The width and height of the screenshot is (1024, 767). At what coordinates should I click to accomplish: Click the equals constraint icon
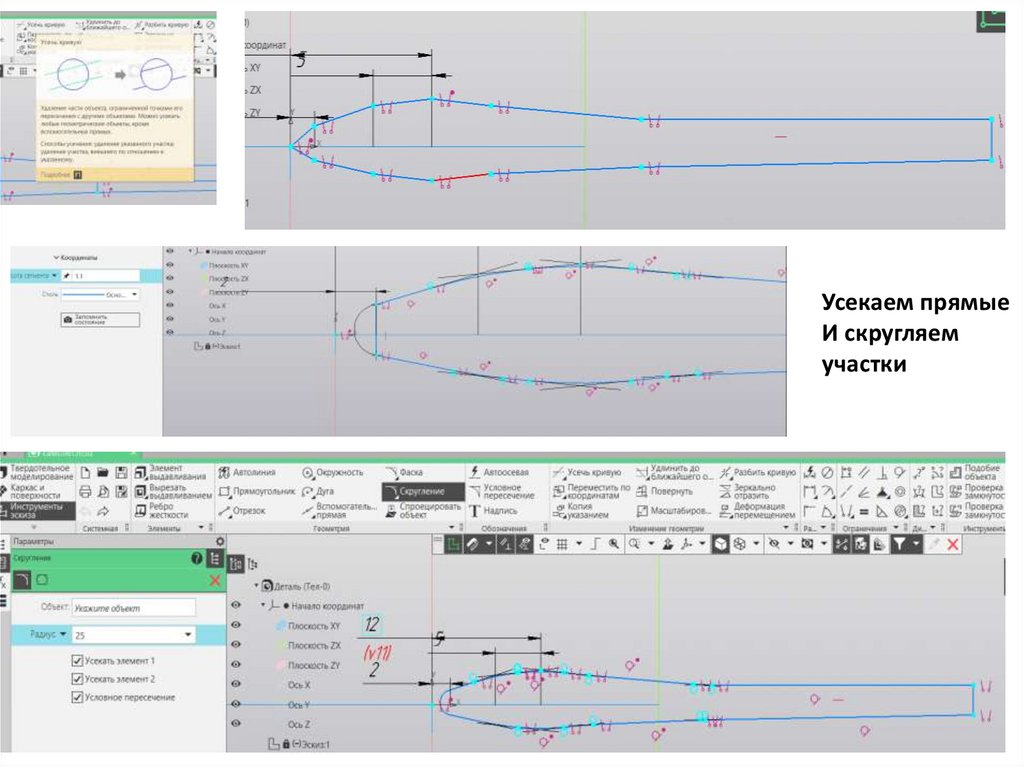(863, 512)
